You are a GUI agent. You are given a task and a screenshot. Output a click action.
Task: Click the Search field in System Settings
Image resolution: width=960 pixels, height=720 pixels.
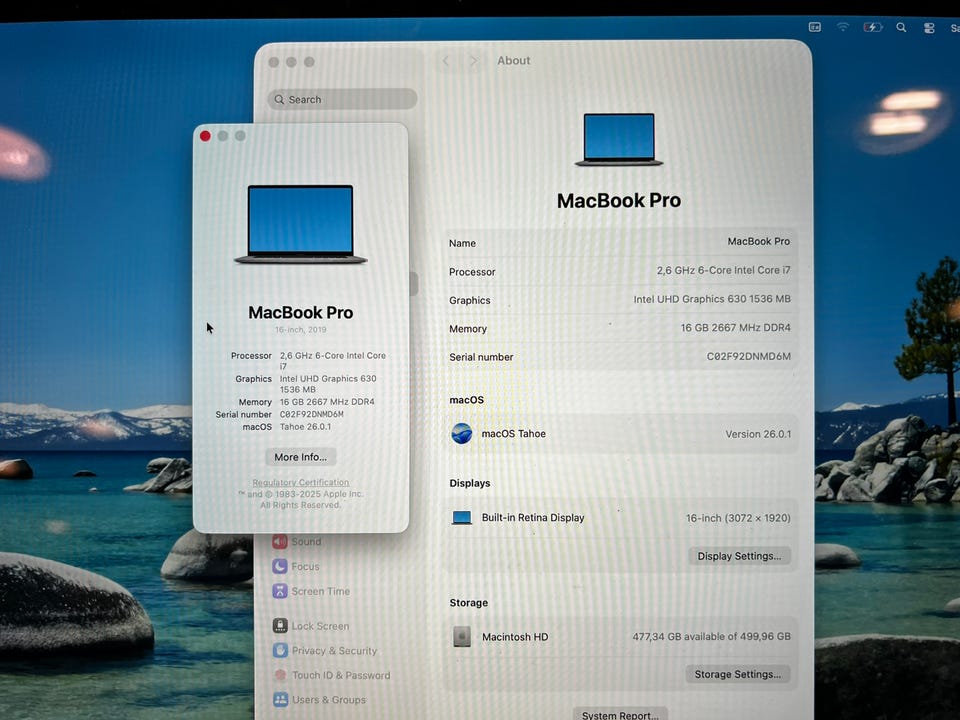(x=342, y=99)
